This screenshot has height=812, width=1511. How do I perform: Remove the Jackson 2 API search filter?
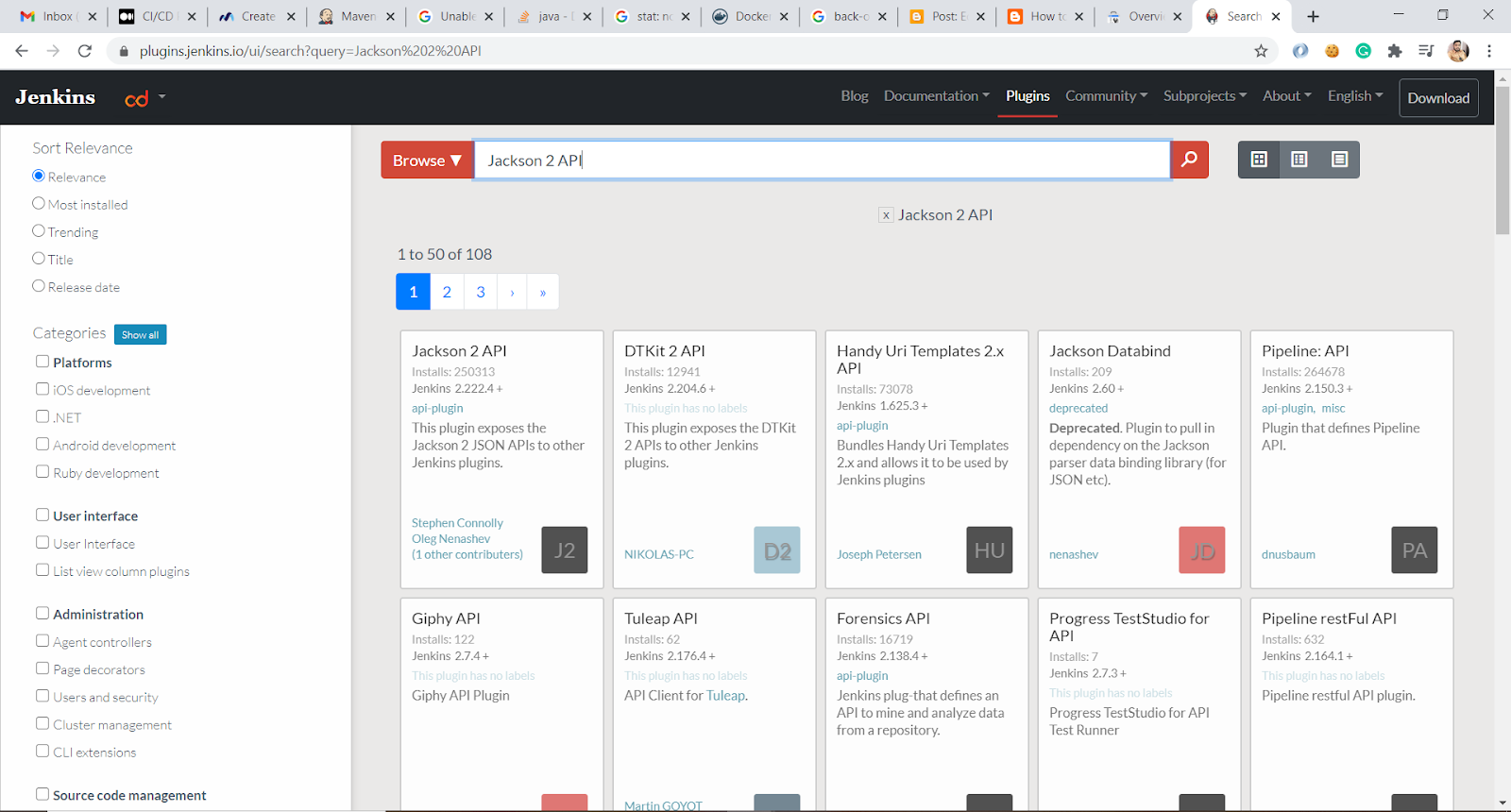pyautogui.click(x=886, y=215)
